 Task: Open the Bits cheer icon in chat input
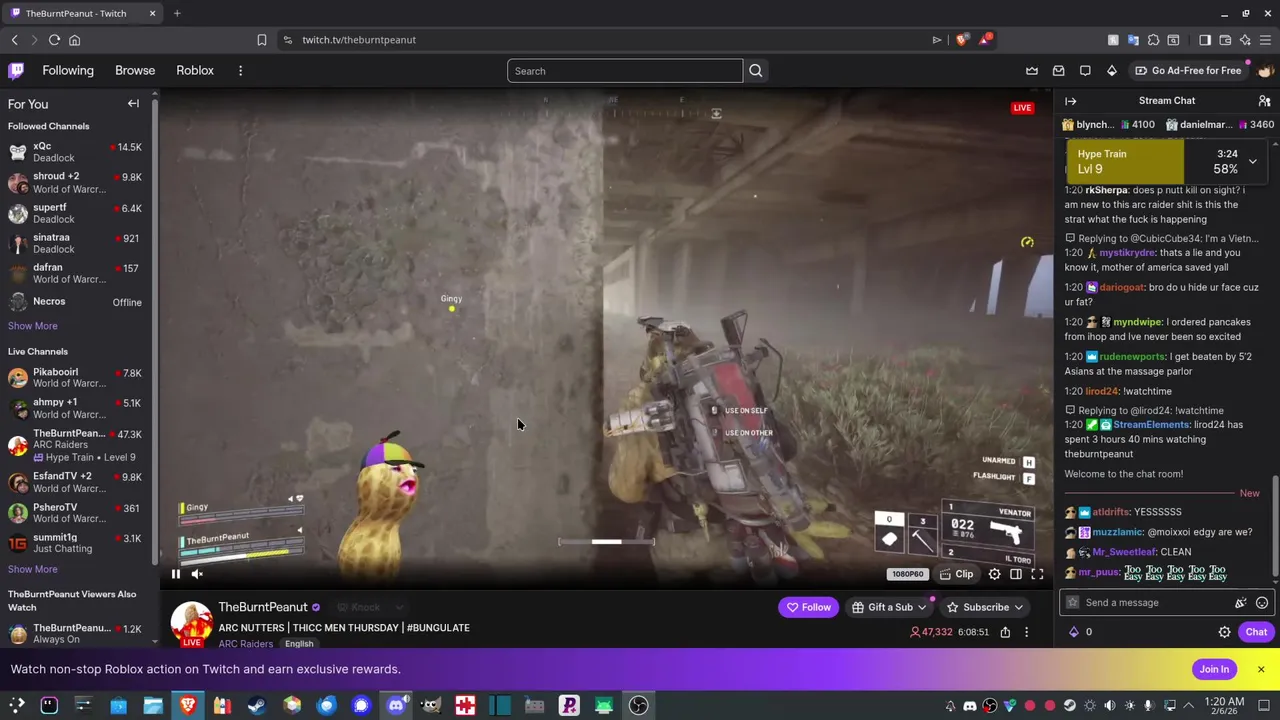click(1241, 603)
